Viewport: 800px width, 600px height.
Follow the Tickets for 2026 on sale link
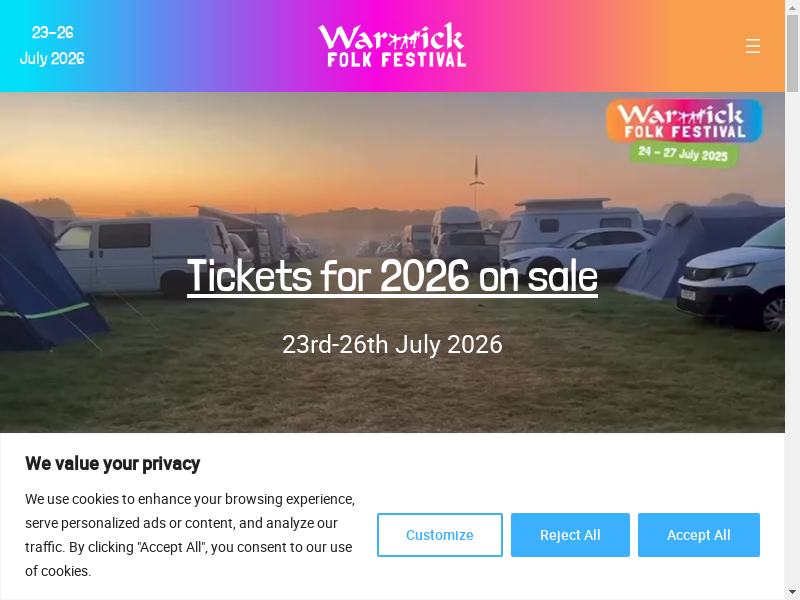[x=392, y=276]
